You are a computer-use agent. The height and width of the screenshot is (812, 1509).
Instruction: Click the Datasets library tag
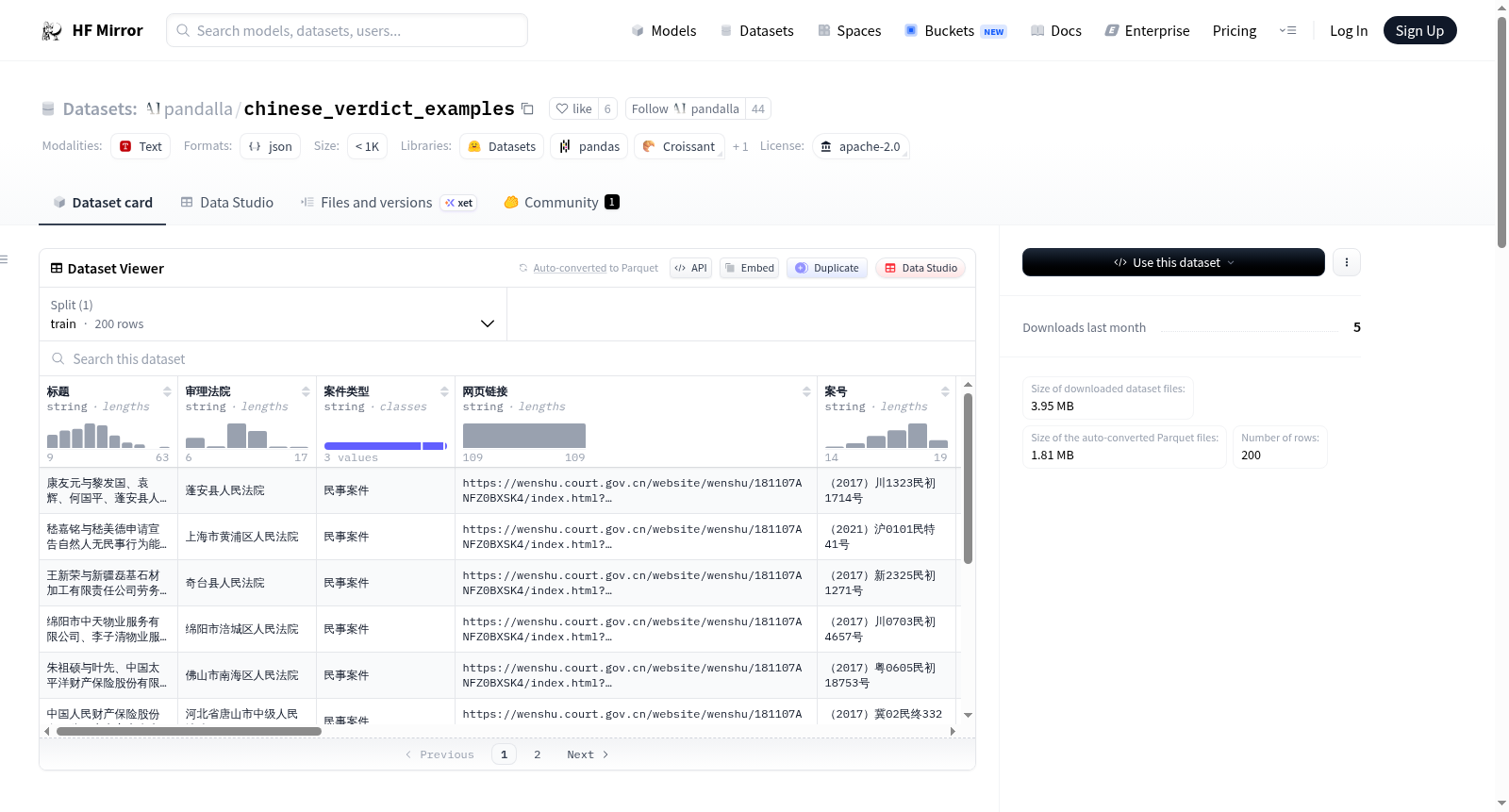[x=503, y=146]
